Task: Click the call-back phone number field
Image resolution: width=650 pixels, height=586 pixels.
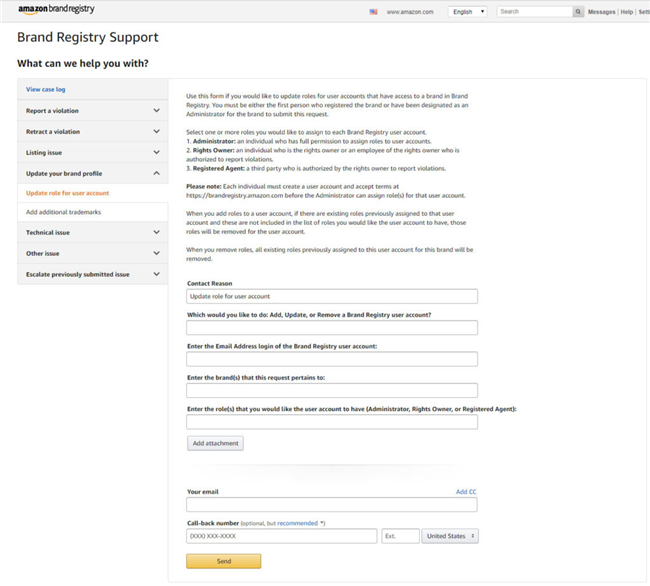Action: pos(281,536)
